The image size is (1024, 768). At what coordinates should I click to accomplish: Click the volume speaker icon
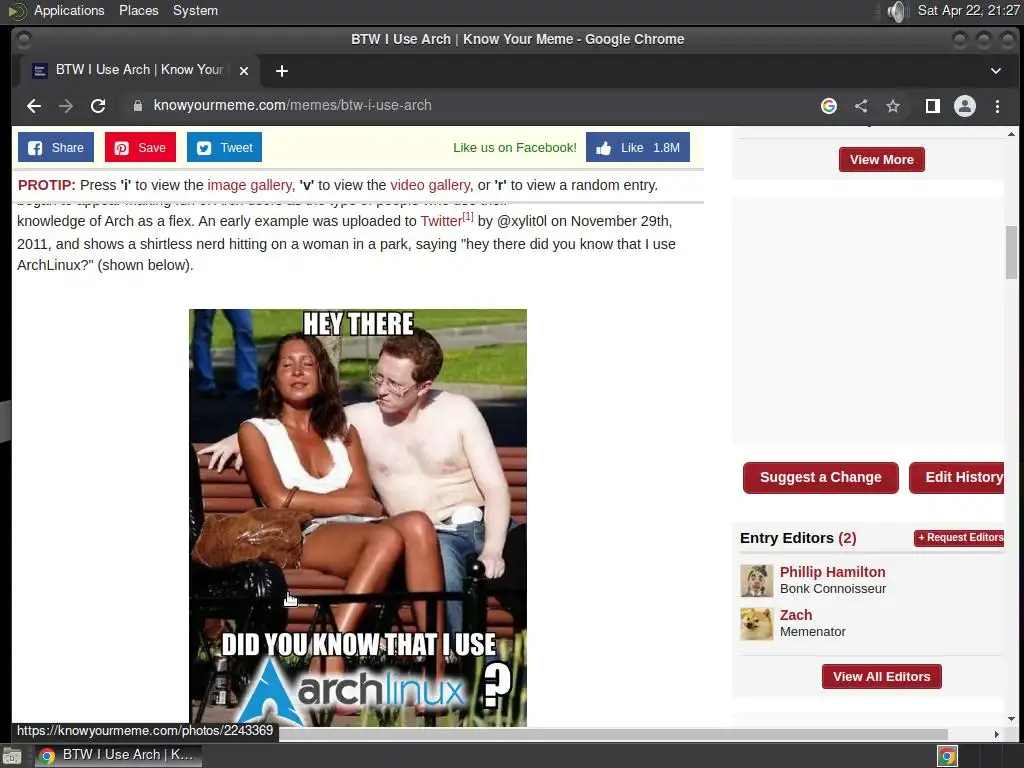click(x=898, y=11)
